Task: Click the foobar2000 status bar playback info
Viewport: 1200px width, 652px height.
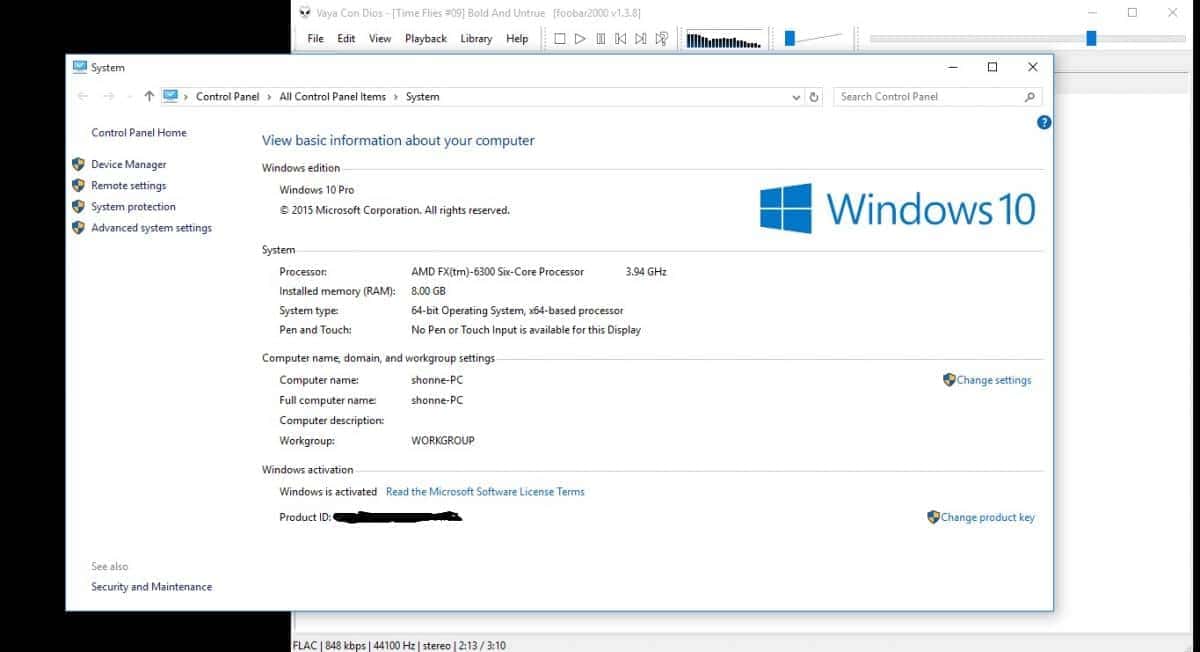Action: pos(399,646)
